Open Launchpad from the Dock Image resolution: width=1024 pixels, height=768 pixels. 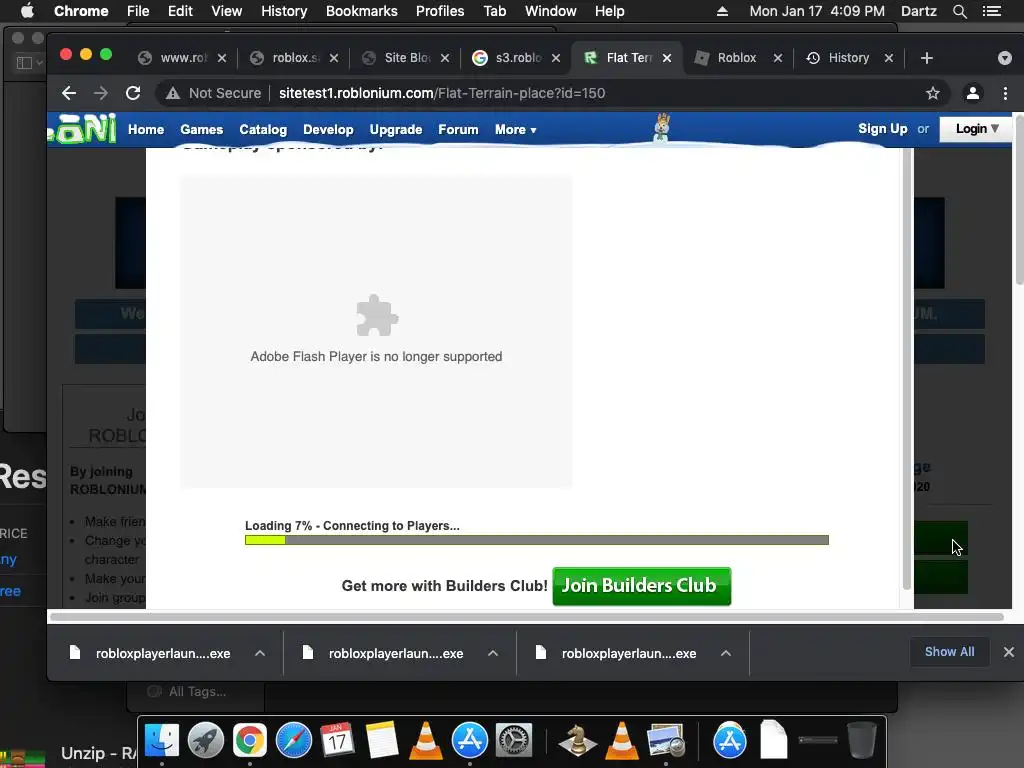(206, 741)
